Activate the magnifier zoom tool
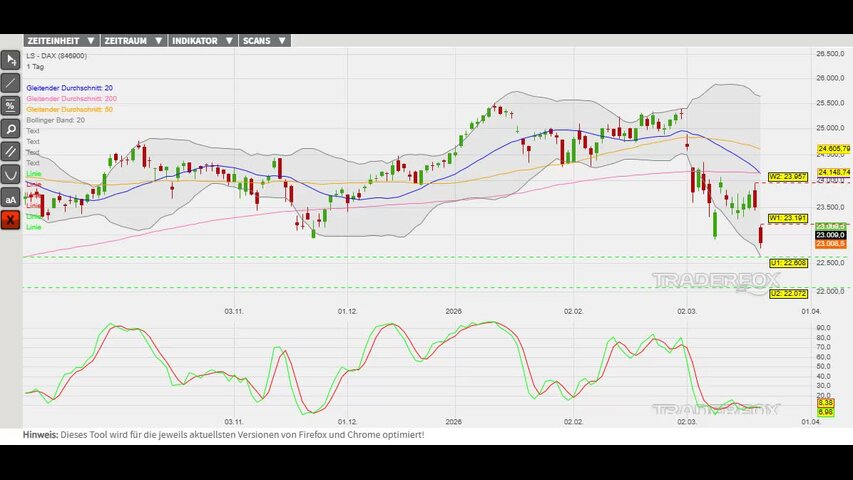 11,129
